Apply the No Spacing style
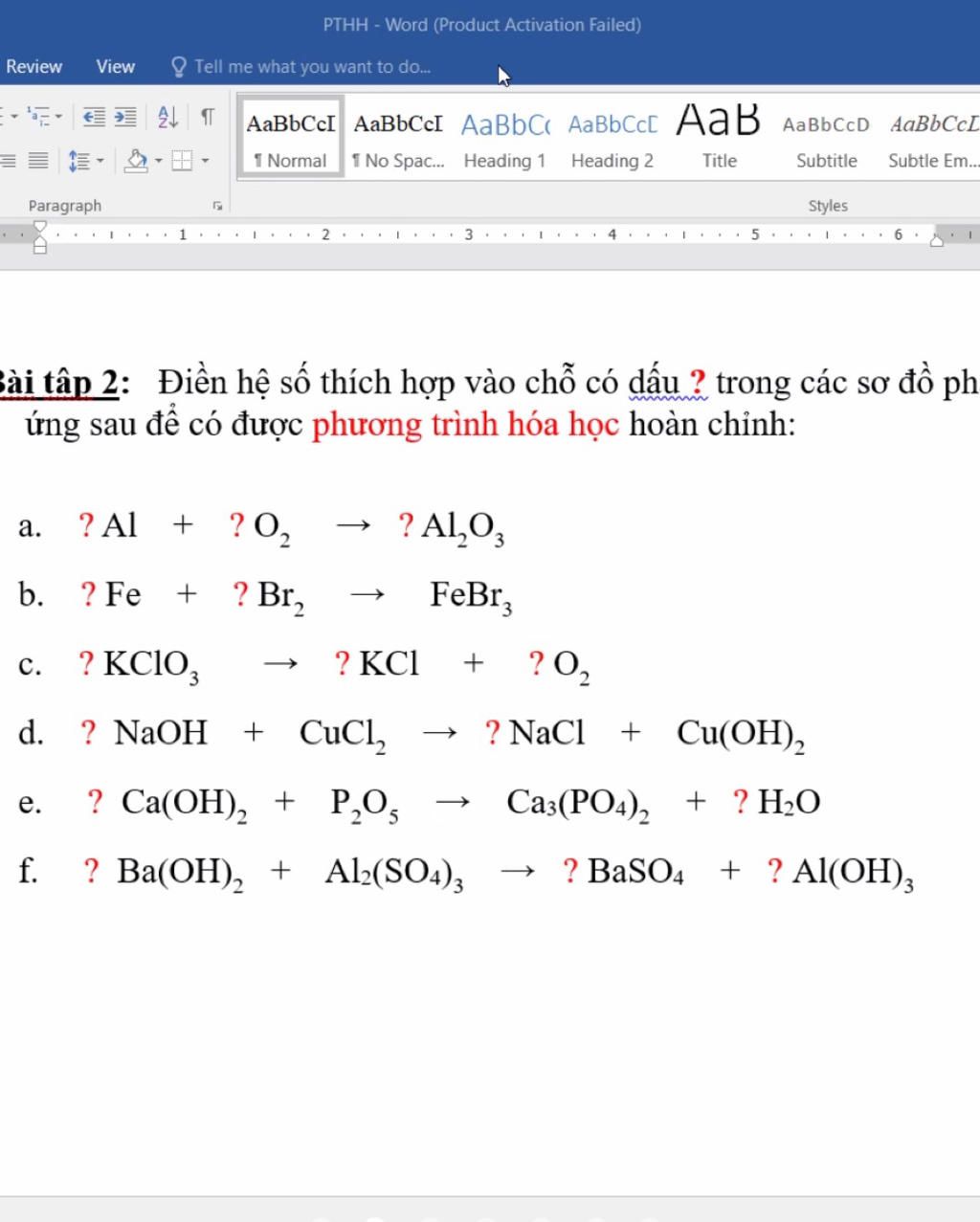The height and width of the screenshot is (1222, 980). coord(398,138)
